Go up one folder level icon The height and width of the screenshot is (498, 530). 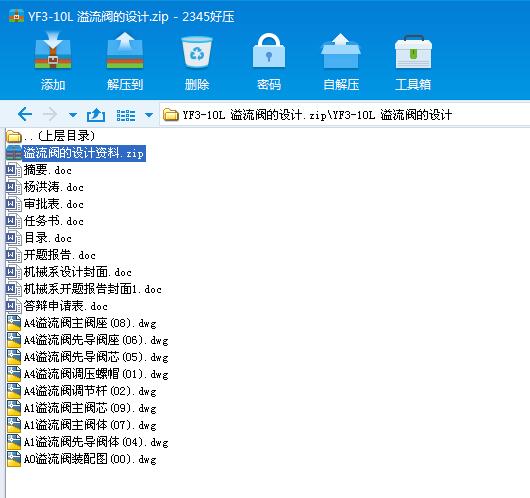[x=96, y=115]
